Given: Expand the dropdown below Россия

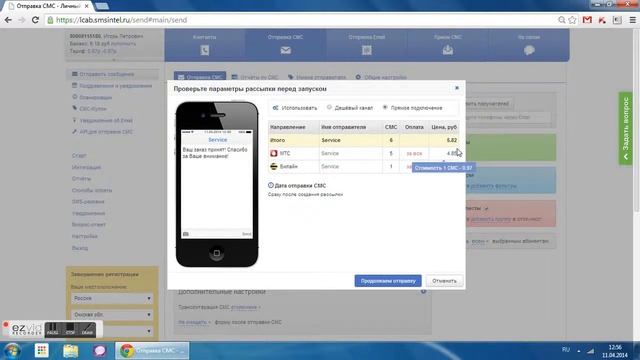Looking at the screenshot, I should click(112, 315).
